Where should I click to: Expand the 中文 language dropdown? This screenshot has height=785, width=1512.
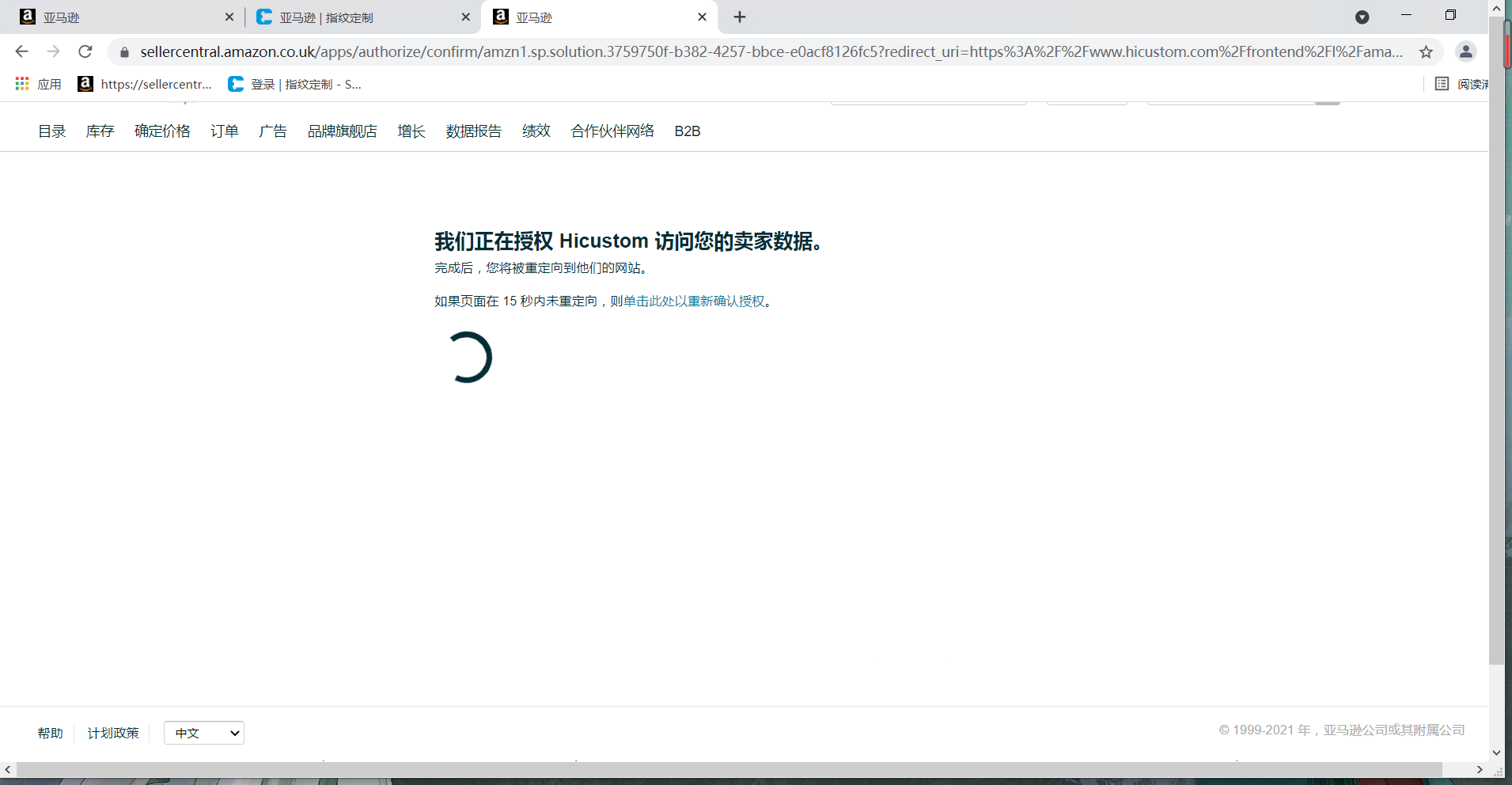click(204, 733)
